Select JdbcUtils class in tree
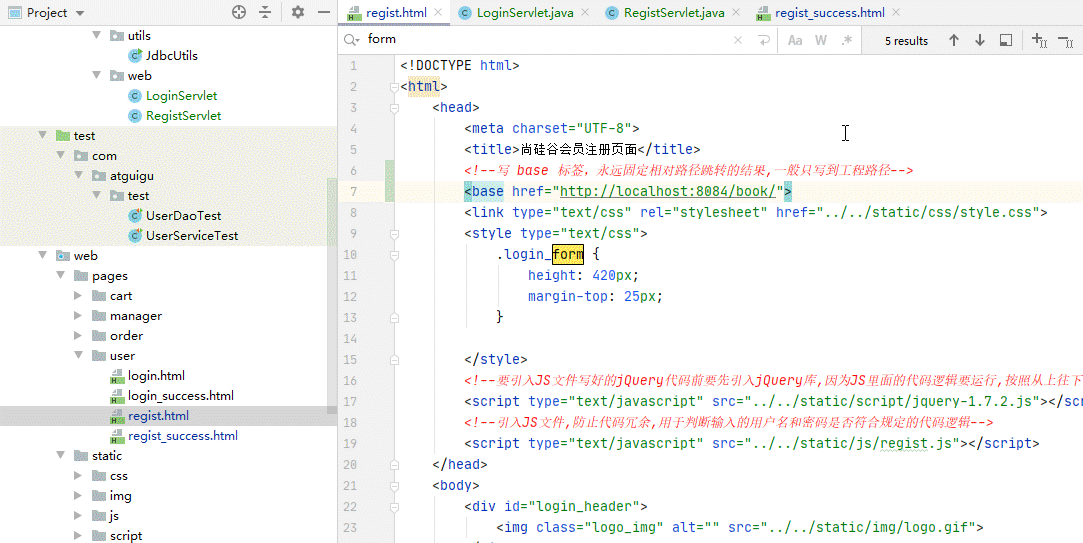The height and width of the screenshot is (543, 1083). [x=172, y=55]
